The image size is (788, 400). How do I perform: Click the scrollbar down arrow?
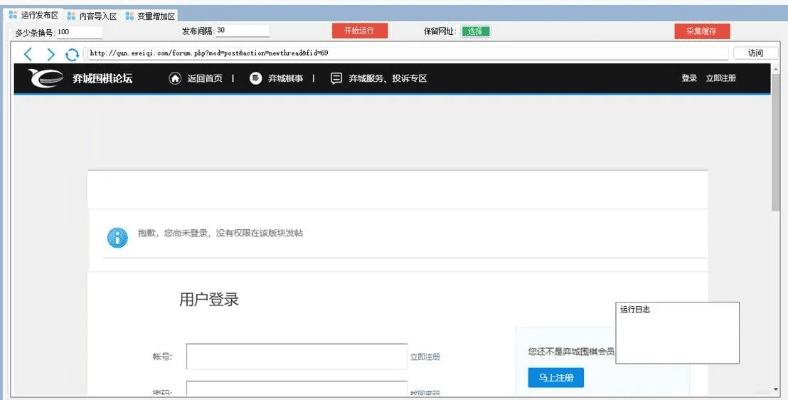[776, 390]
